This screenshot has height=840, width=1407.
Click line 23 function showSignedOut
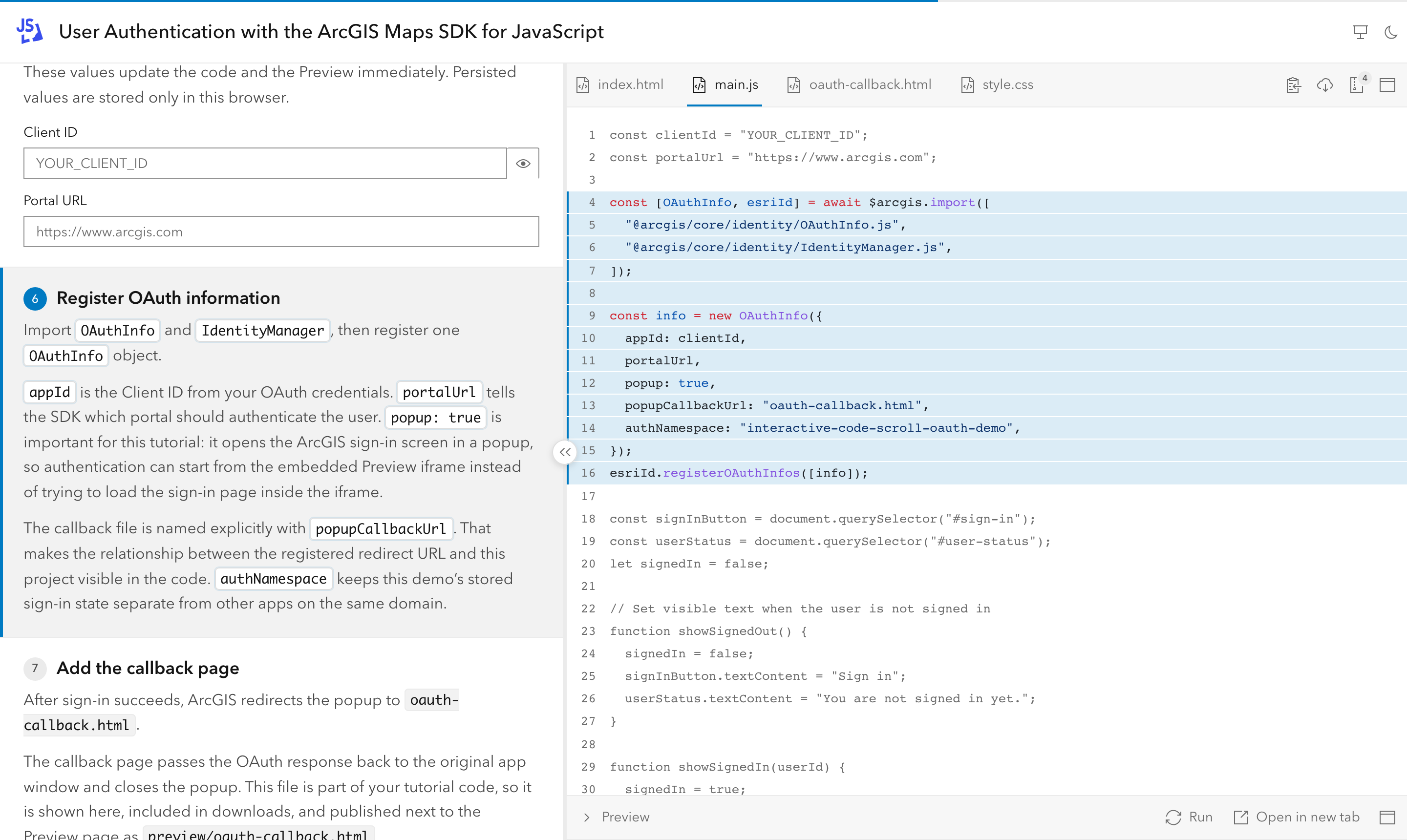click(x=708, y=631)
